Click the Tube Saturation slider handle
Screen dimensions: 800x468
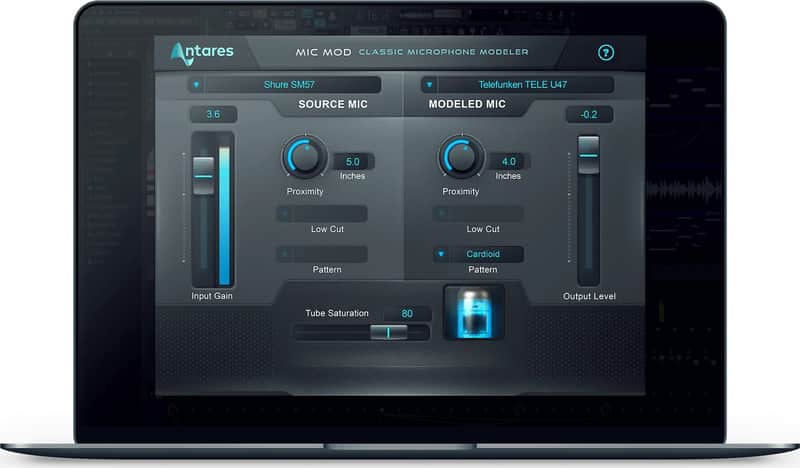(x=388, y=333)
